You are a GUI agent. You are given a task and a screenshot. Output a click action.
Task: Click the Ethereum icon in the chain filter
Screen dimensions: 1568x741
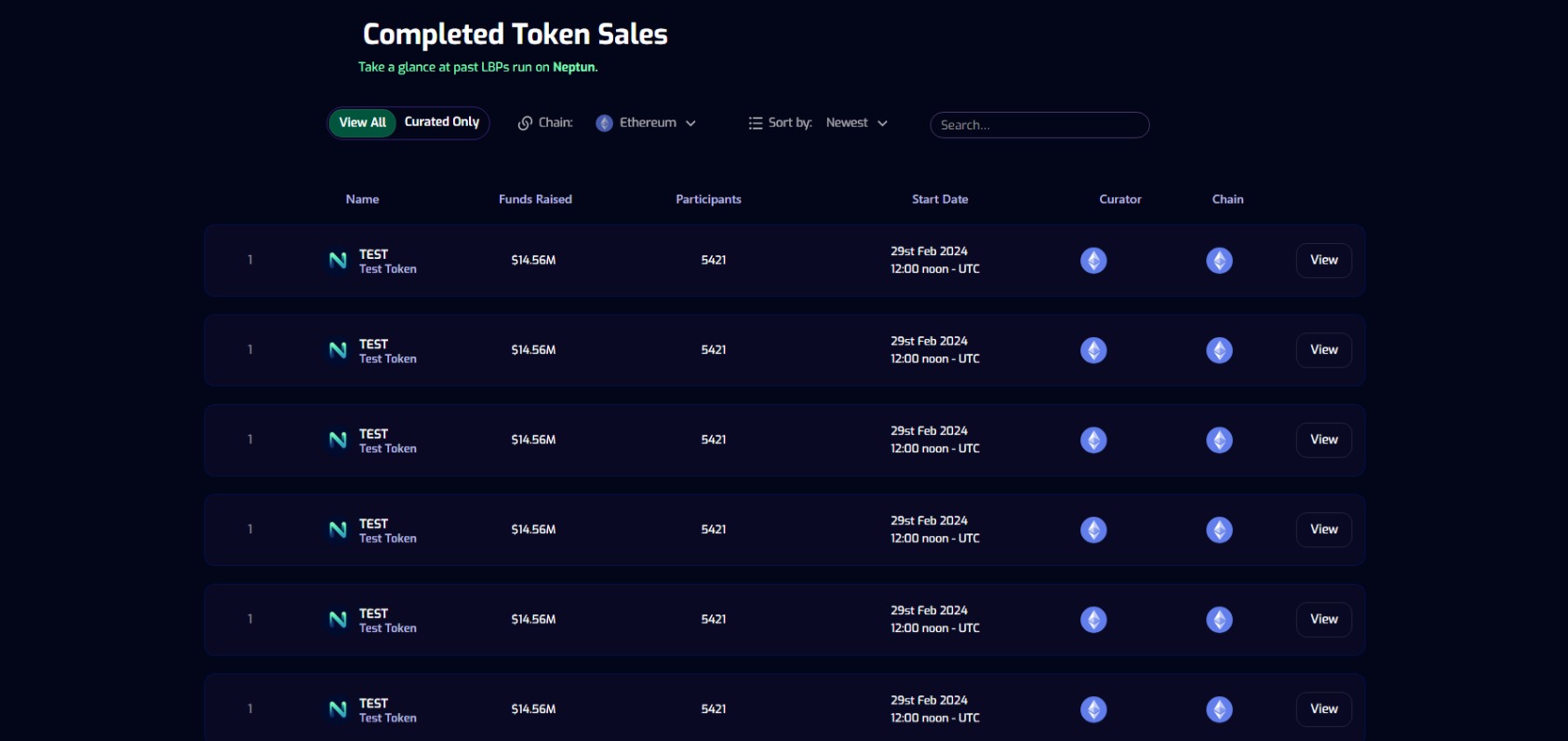[x=604, y=123]
